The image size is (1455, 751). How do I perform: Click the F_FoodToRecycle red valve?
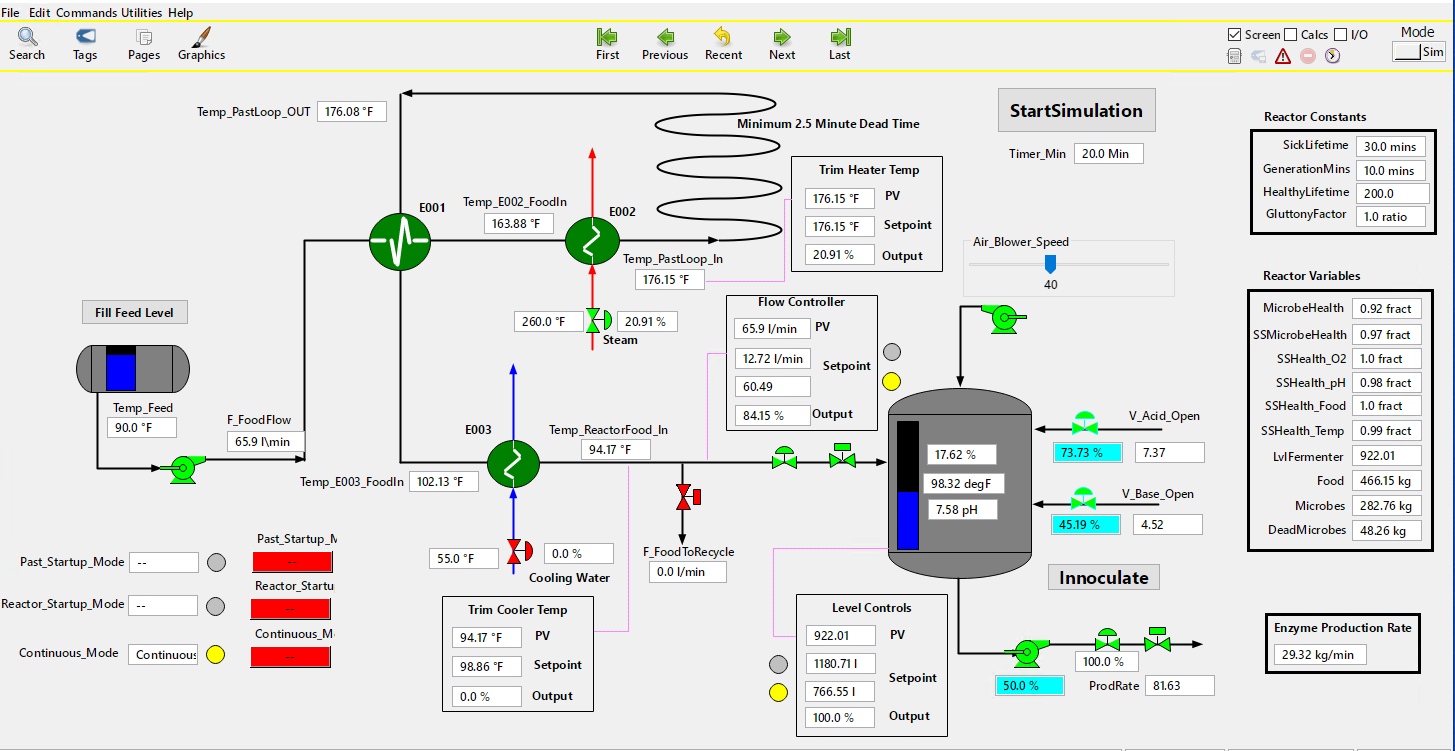tap(688, 496)
